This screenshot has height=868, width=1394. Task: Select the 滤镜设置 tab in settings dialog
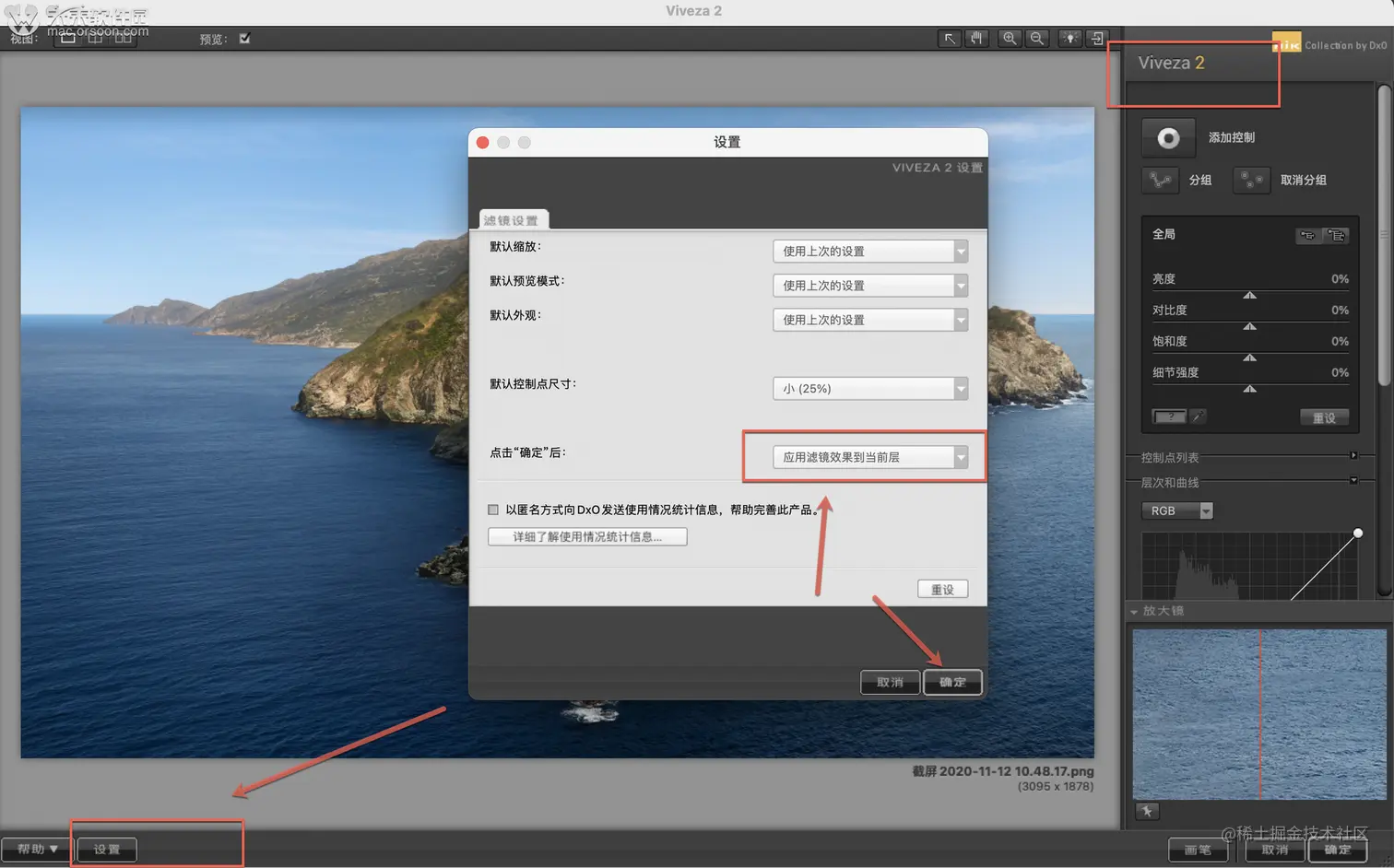coord(514,220)
